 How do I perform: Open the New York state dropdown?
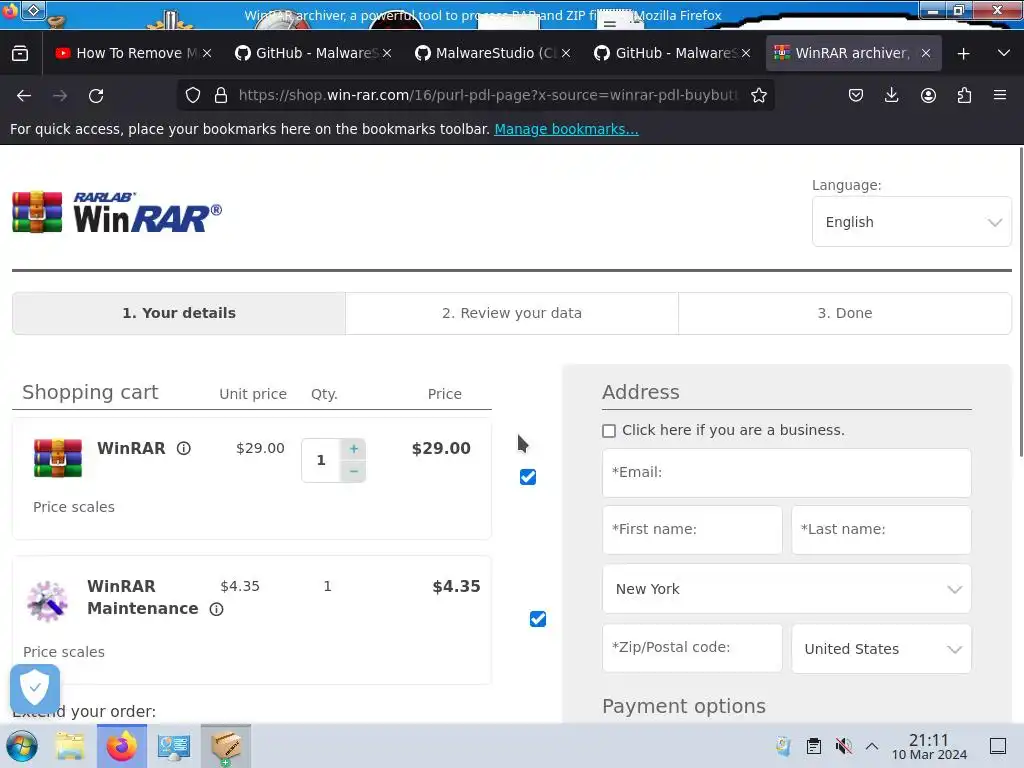pyautogui.click(x=786, y=589)
